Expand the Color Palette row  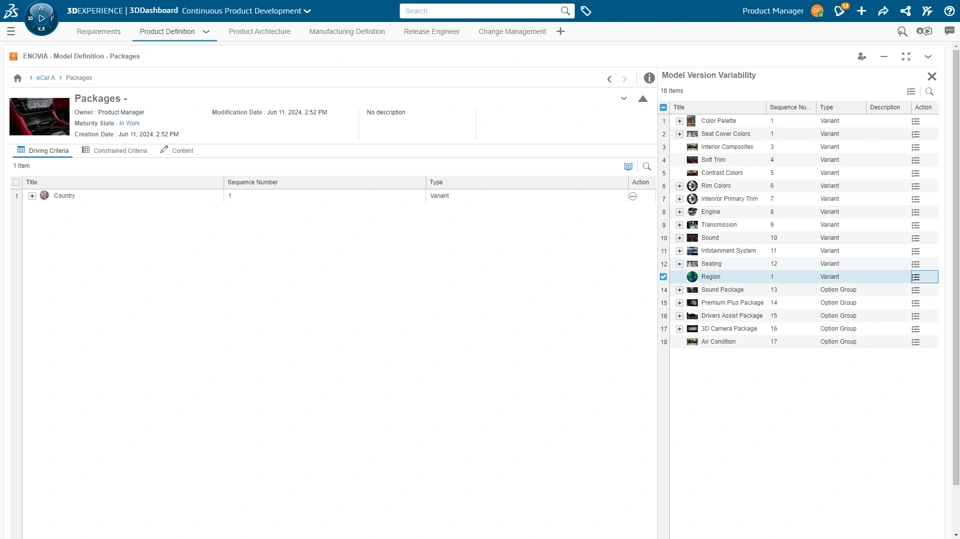pos(679,121)
